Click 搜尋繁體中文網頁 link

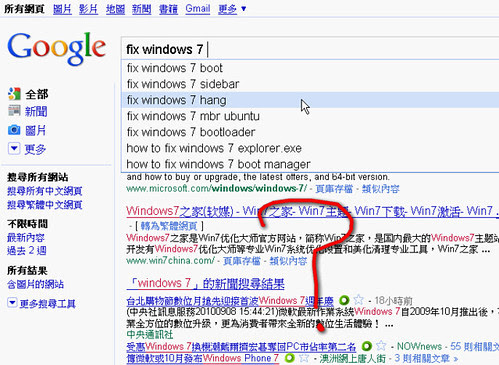[45, 205]
